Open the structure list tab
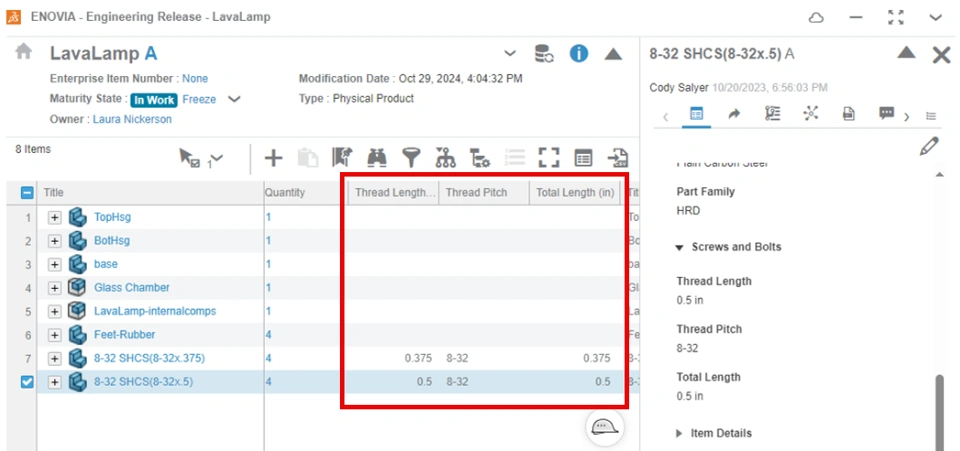Image resolution: width=960 pixels, height=451 pixels. pos(773,114)
